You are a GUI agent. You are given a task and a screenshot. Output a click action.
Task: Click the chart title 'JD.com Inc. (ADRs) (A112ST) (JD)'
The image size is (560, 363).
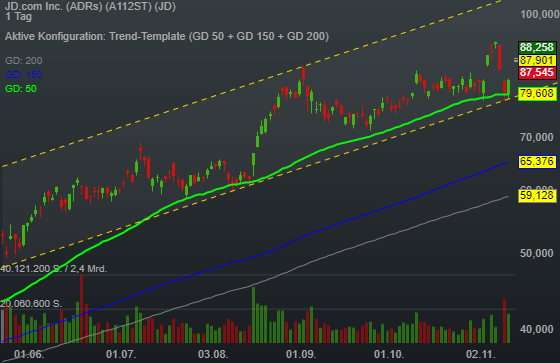click(x=90, y=6)
